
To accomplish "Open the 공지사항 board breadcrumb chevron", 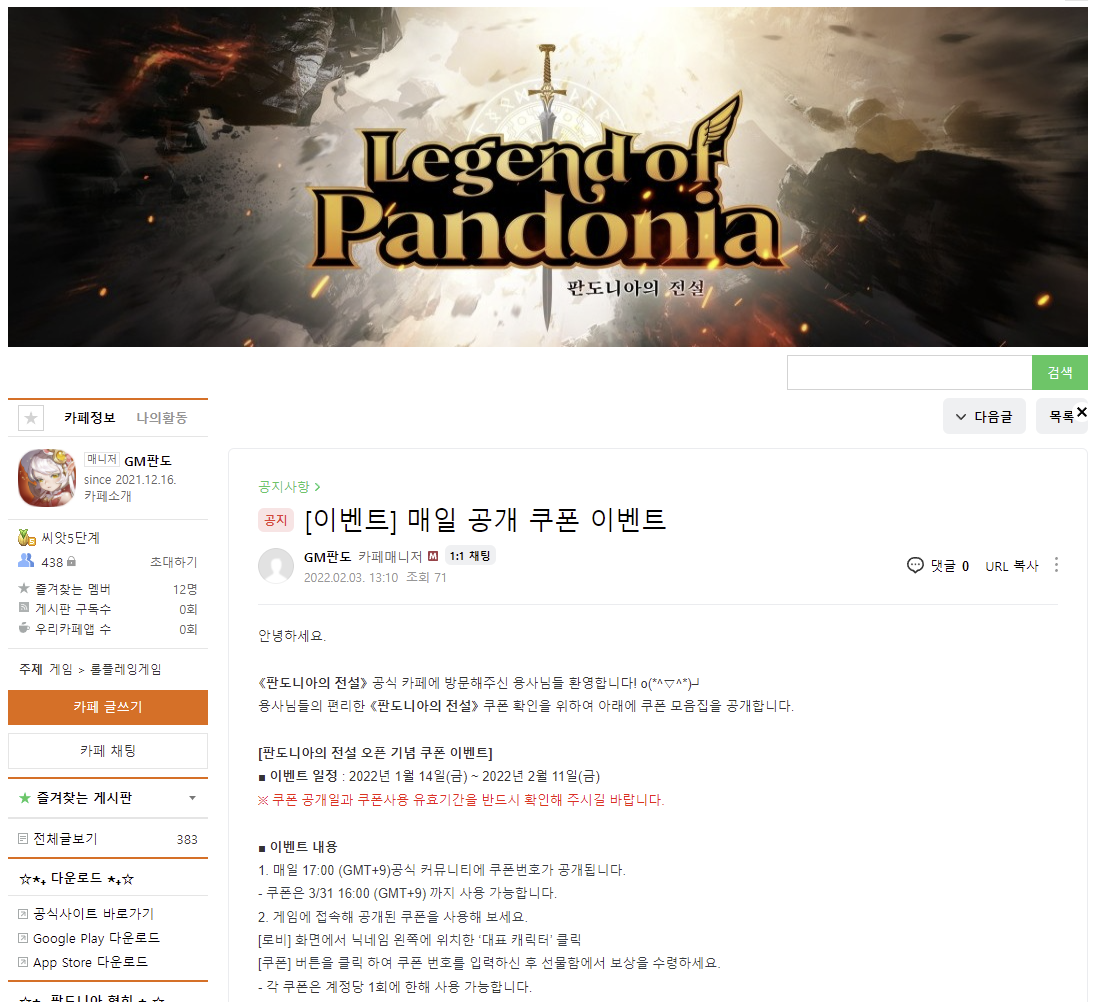I will 317,487.
